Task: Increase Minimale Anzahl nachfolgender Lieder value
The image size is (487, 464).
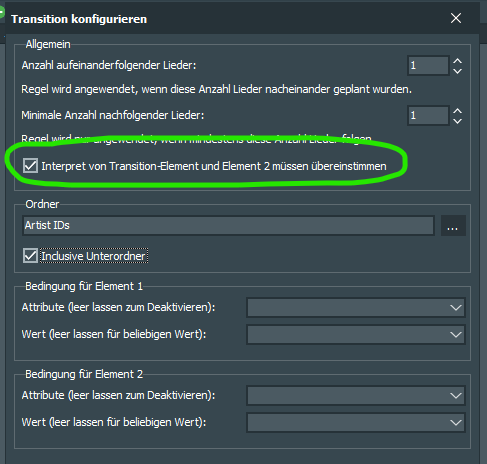Action: [458, 111]
